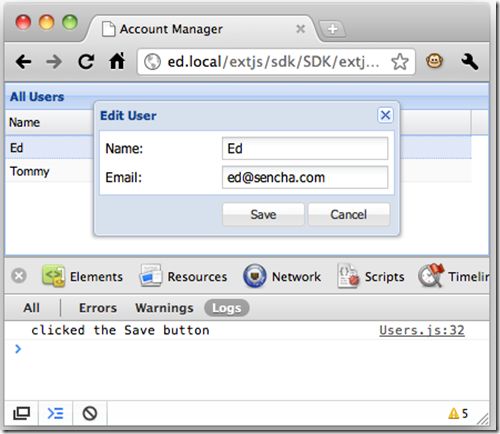Open the Elements devtools panel
The width and height of the screenshot is (500, 434).
(x=83, y=276)
